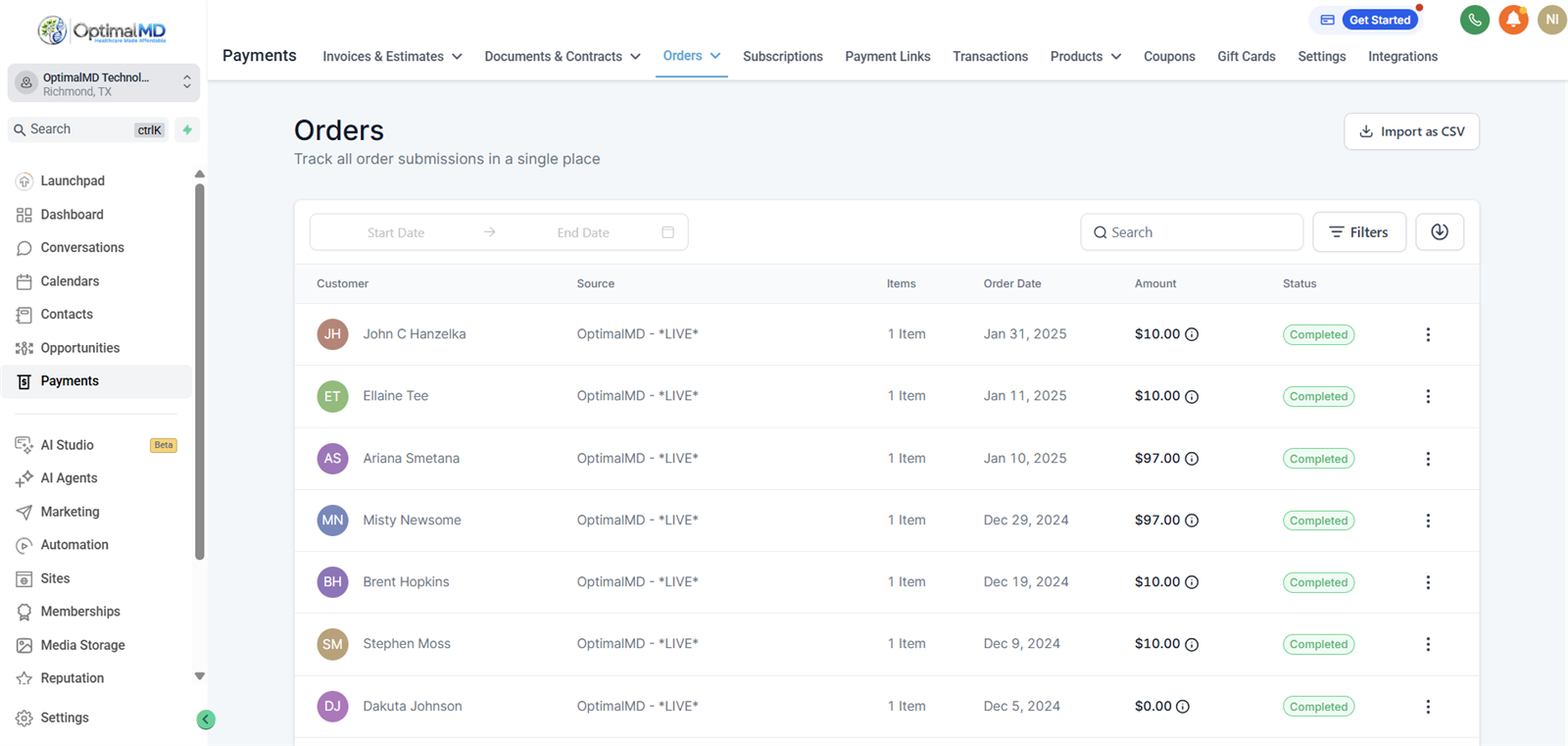The height and width of the screenshot is (746, 1568).
Task: Expand Invoices & Estimates dropdown
Action: 392,57
